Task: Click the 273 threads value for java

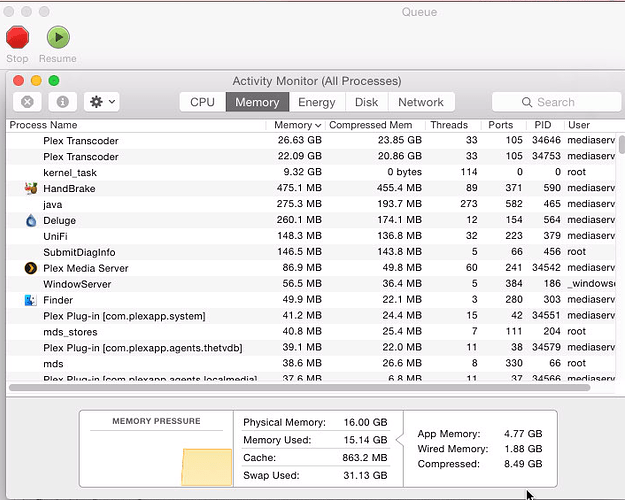Action: coord(469,204)
